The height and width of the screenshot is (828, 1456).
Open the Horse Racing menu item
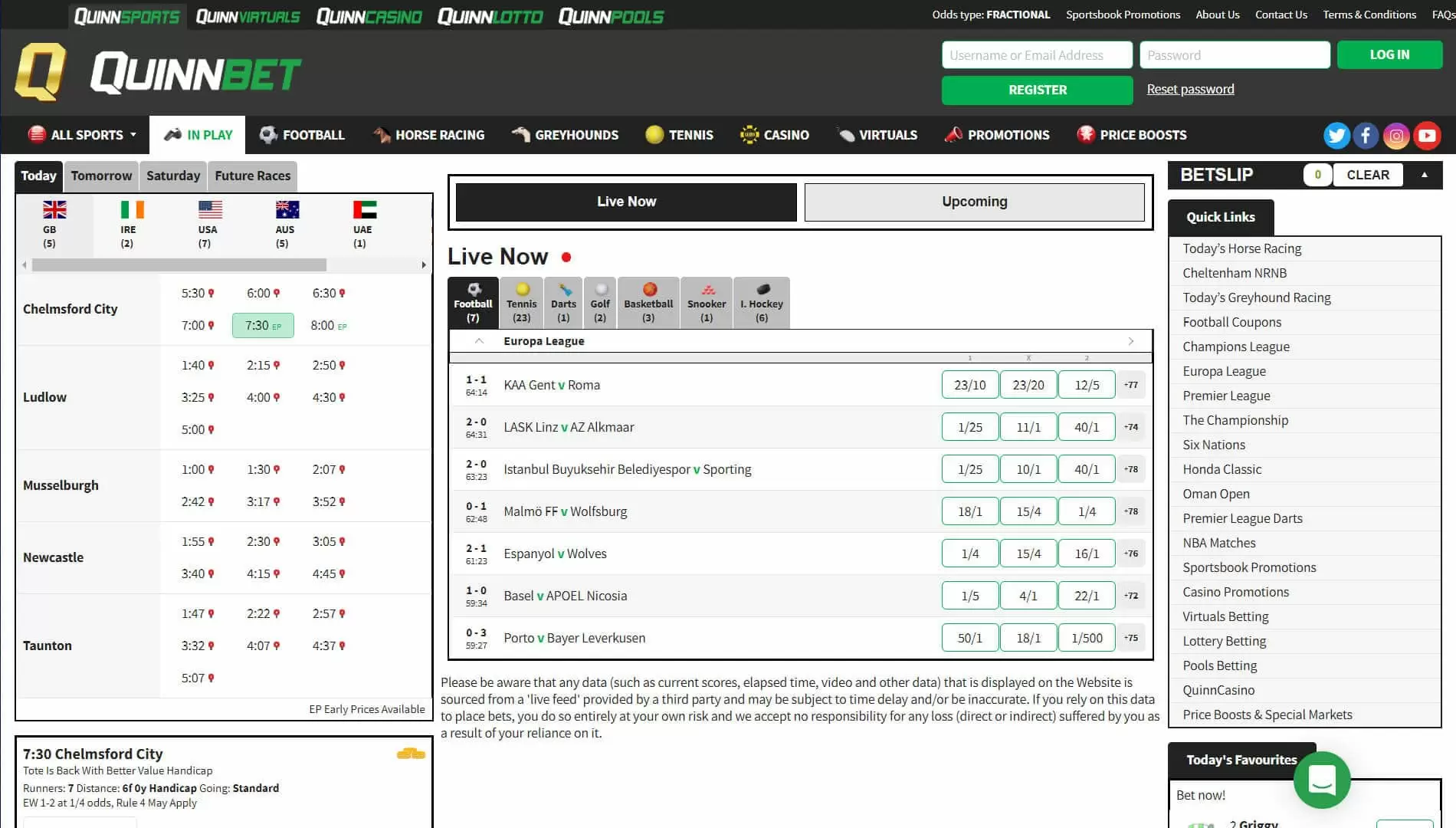coord(428,135)
